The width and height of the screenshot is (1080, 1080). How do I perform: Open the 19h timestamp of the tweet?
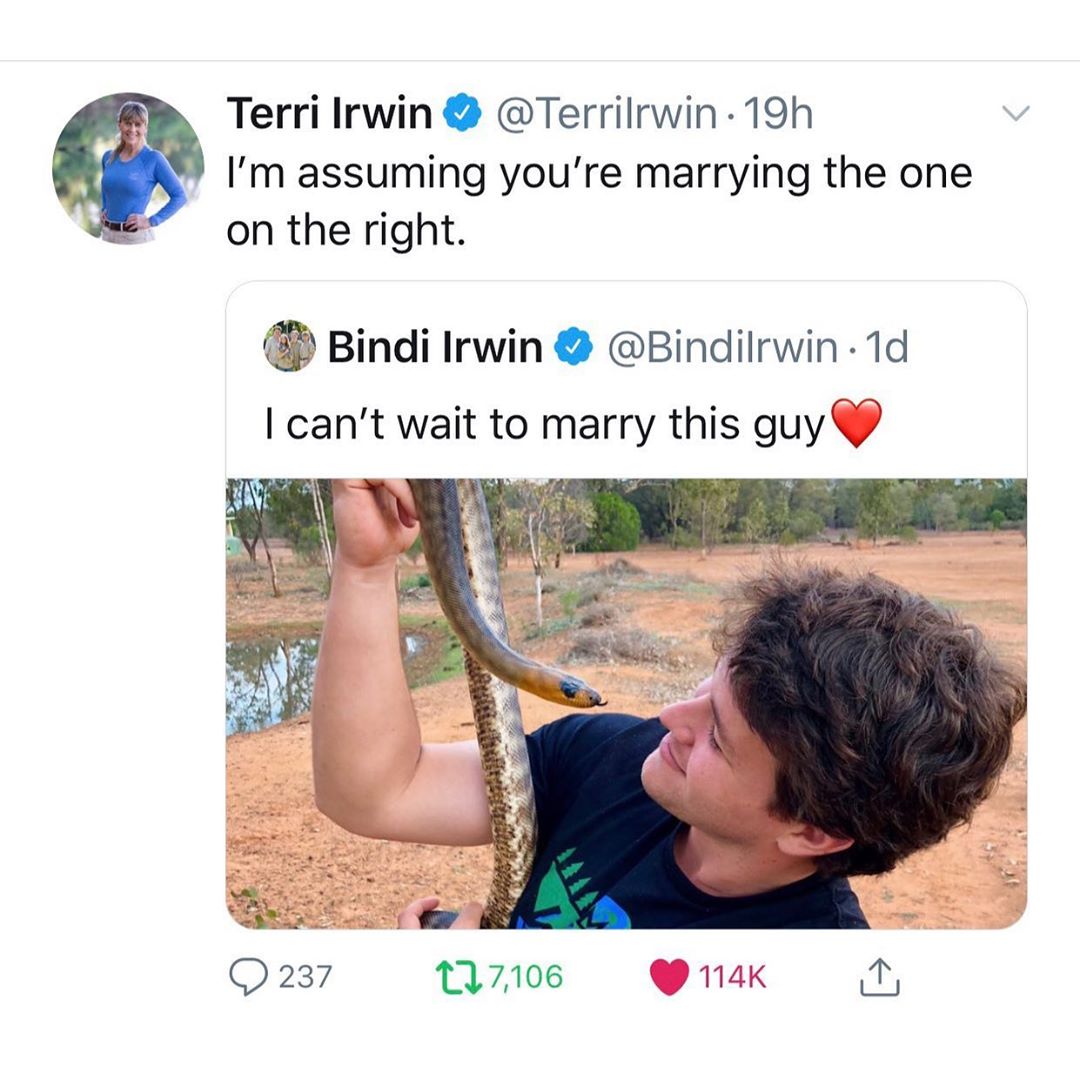pos(778,113)
